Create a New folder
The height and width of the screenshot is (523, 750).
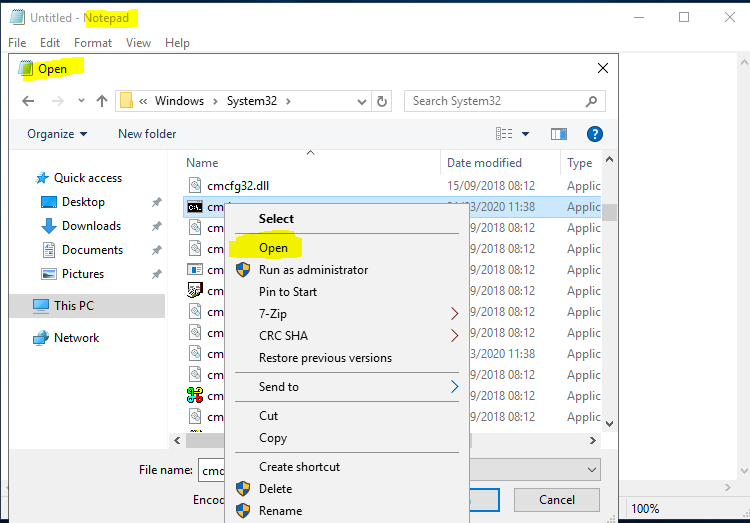click(147, 134)
